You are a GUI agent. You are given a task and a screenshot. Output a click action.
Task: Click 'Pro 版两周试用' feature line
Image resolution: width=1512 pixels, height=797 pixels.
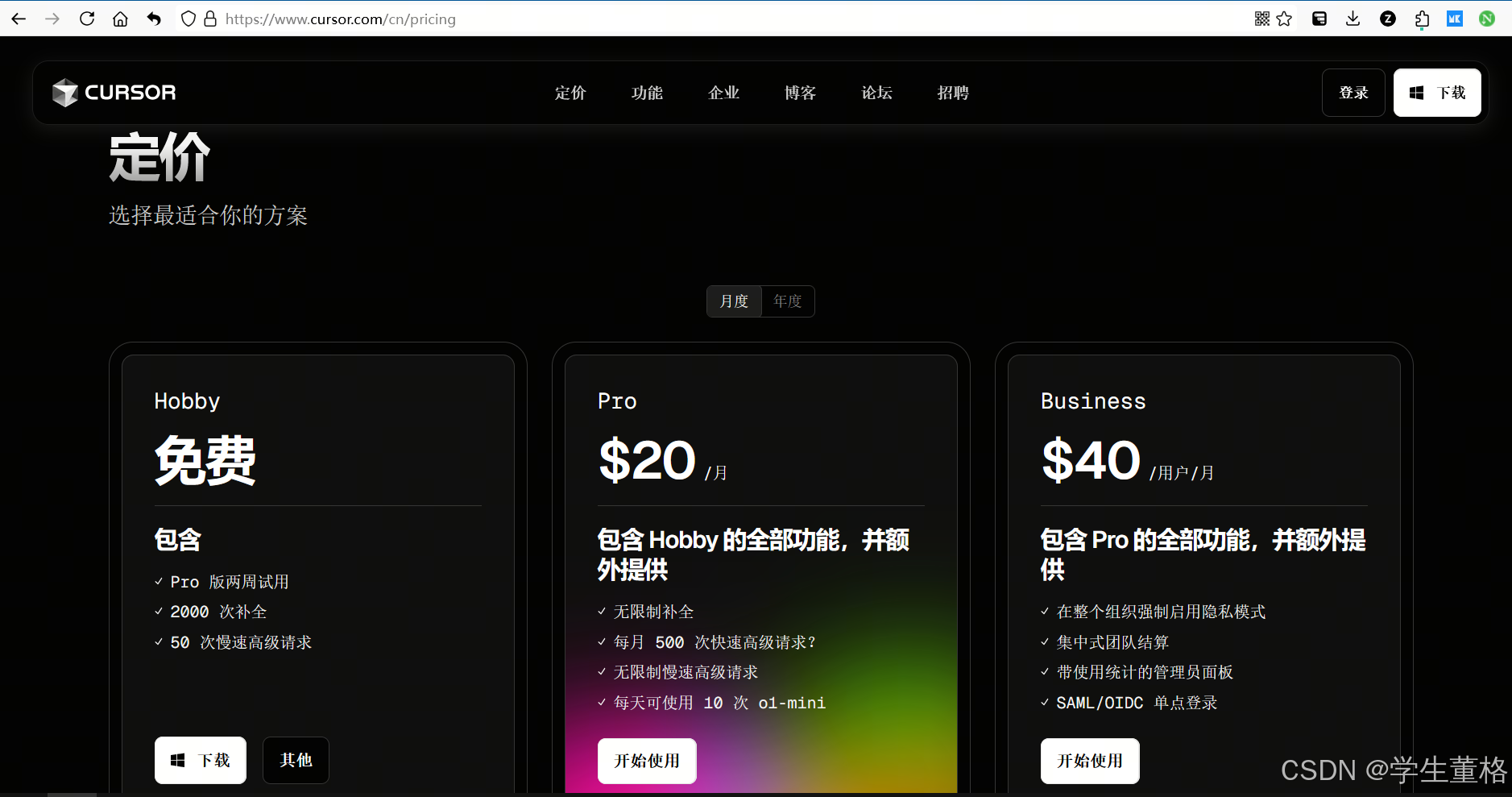(x=230, y=582)
